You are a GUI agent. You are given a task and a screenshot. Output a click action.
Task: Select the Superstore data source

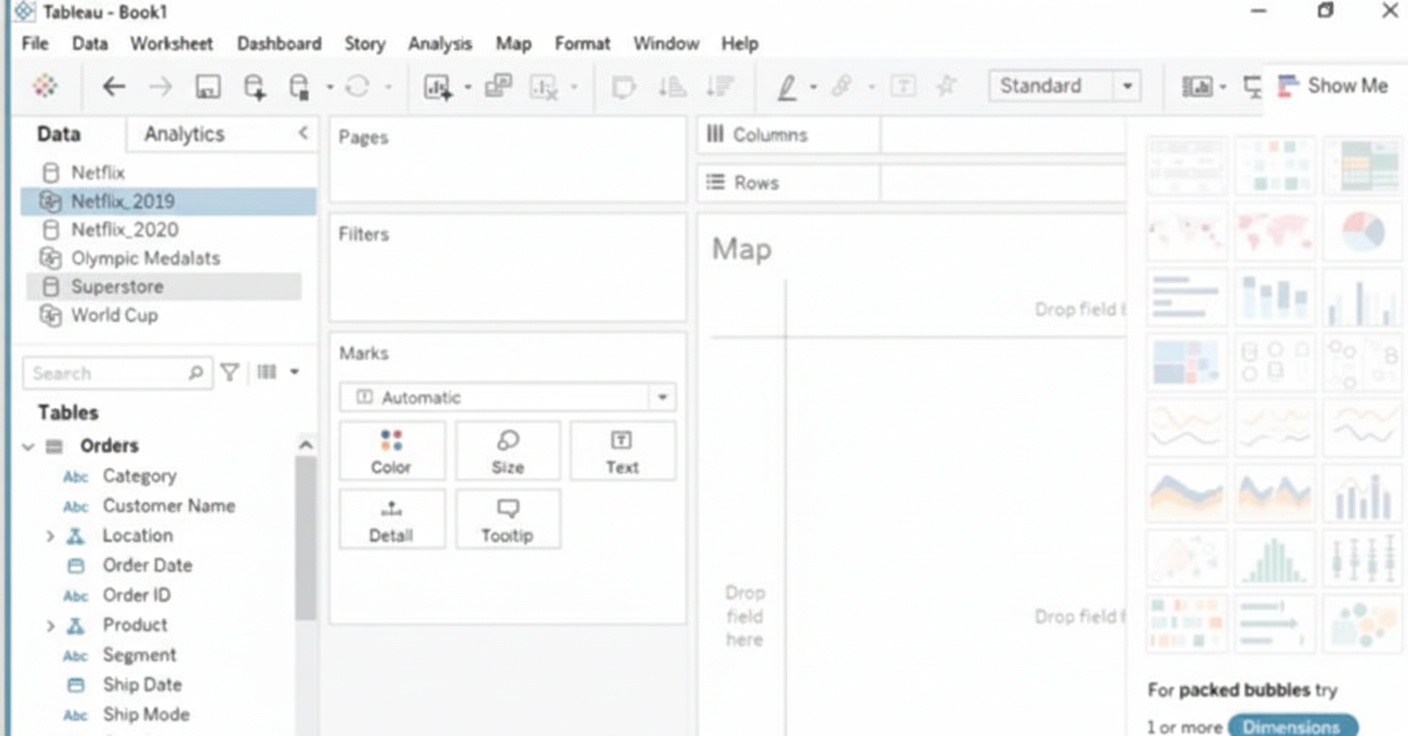(x=117, y=287)
